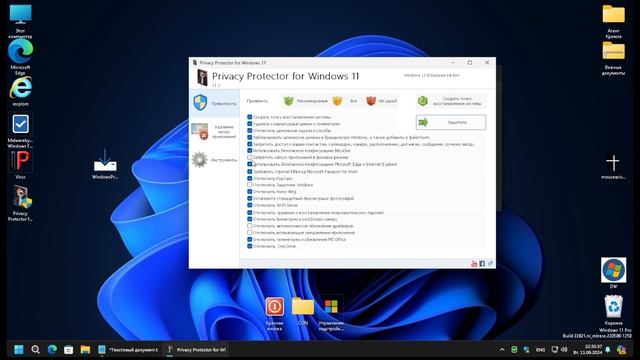
Task: Switch to Удаление метро приложений tab
Action: click(215, 132)
